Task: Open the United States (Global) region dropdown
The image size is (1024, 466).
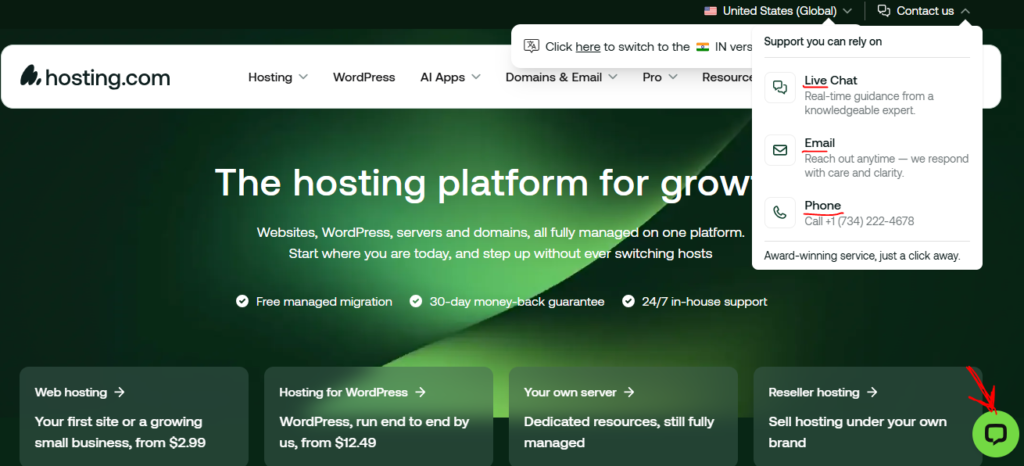Action: tap(778, 10)
